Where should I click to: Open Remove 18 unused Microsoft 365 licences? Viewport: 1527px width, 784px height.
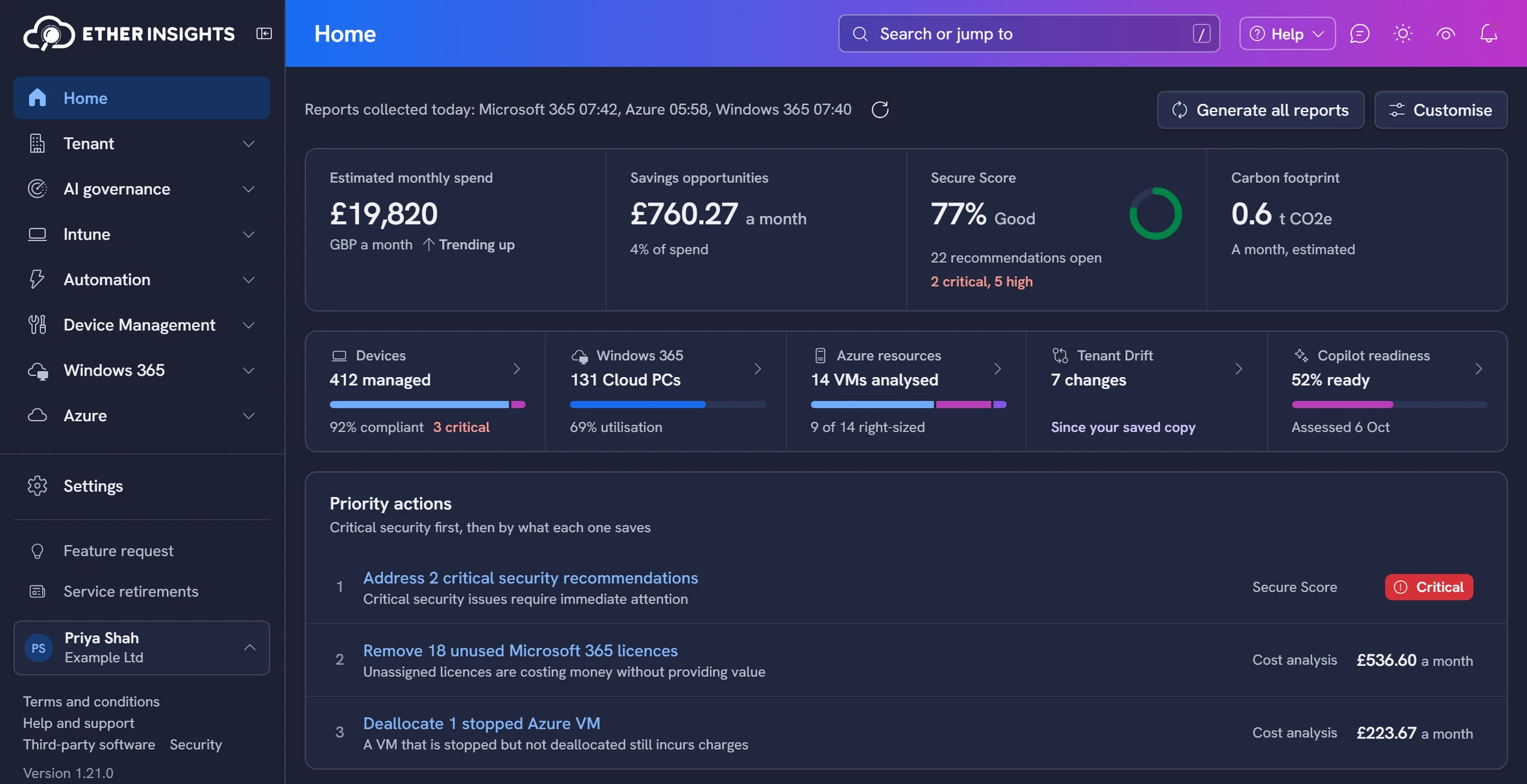[x=520, y=650]
